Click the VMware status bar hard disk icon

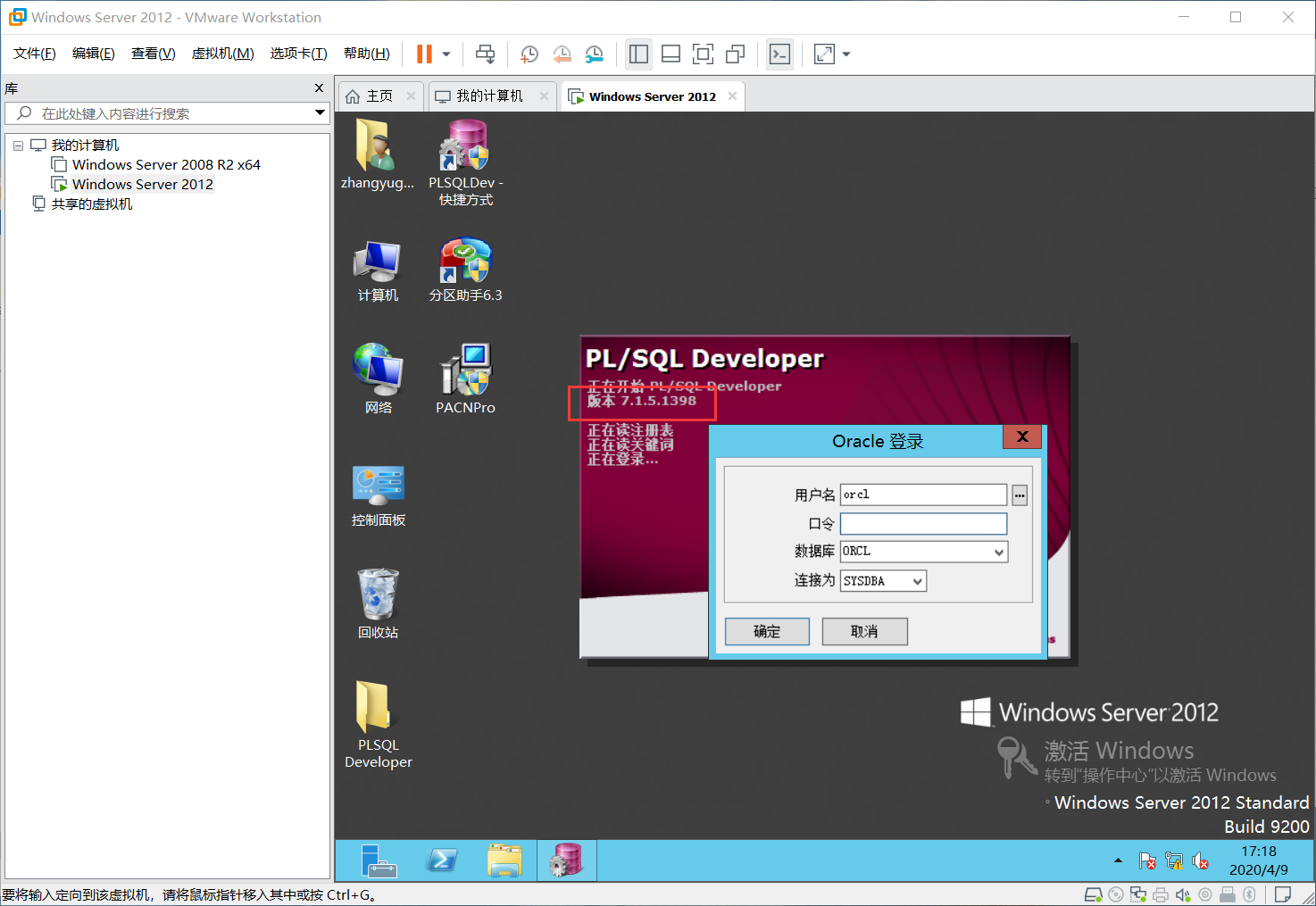tap(1093, 894)
